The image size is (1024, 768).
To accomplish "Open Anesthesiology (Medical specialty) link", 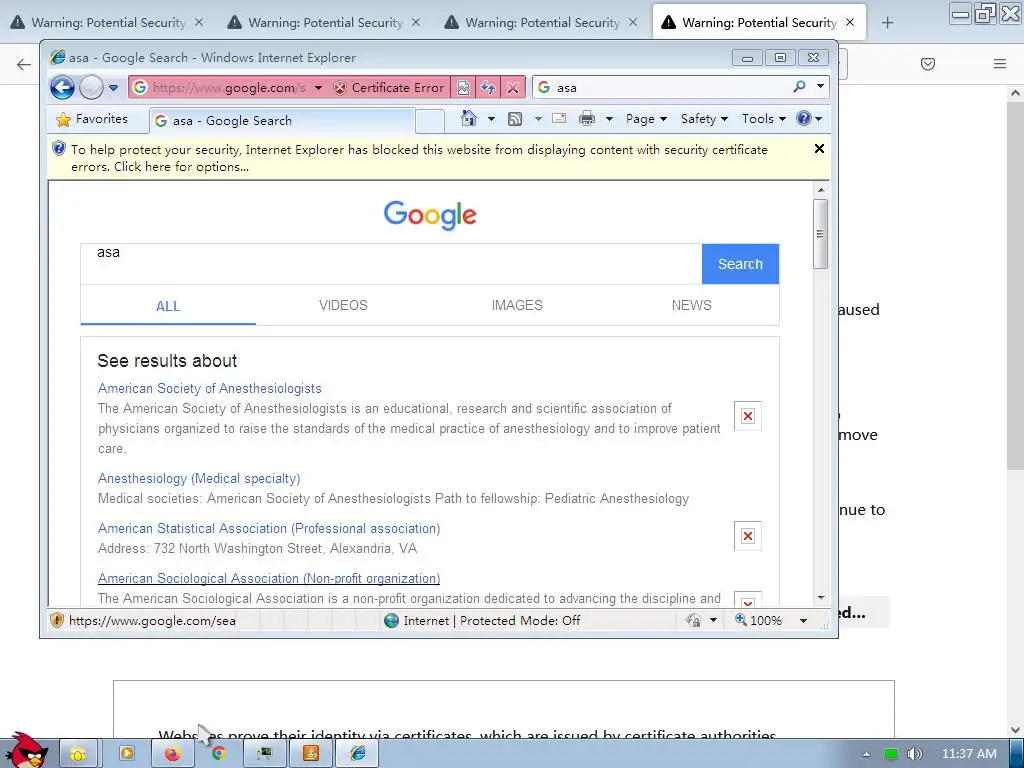I will tap(199, 479).
